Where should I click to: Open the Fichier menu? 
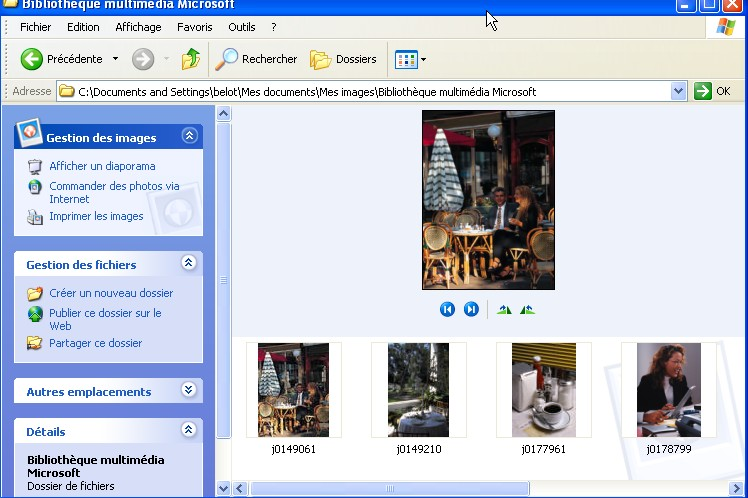[x=35, y=27]
